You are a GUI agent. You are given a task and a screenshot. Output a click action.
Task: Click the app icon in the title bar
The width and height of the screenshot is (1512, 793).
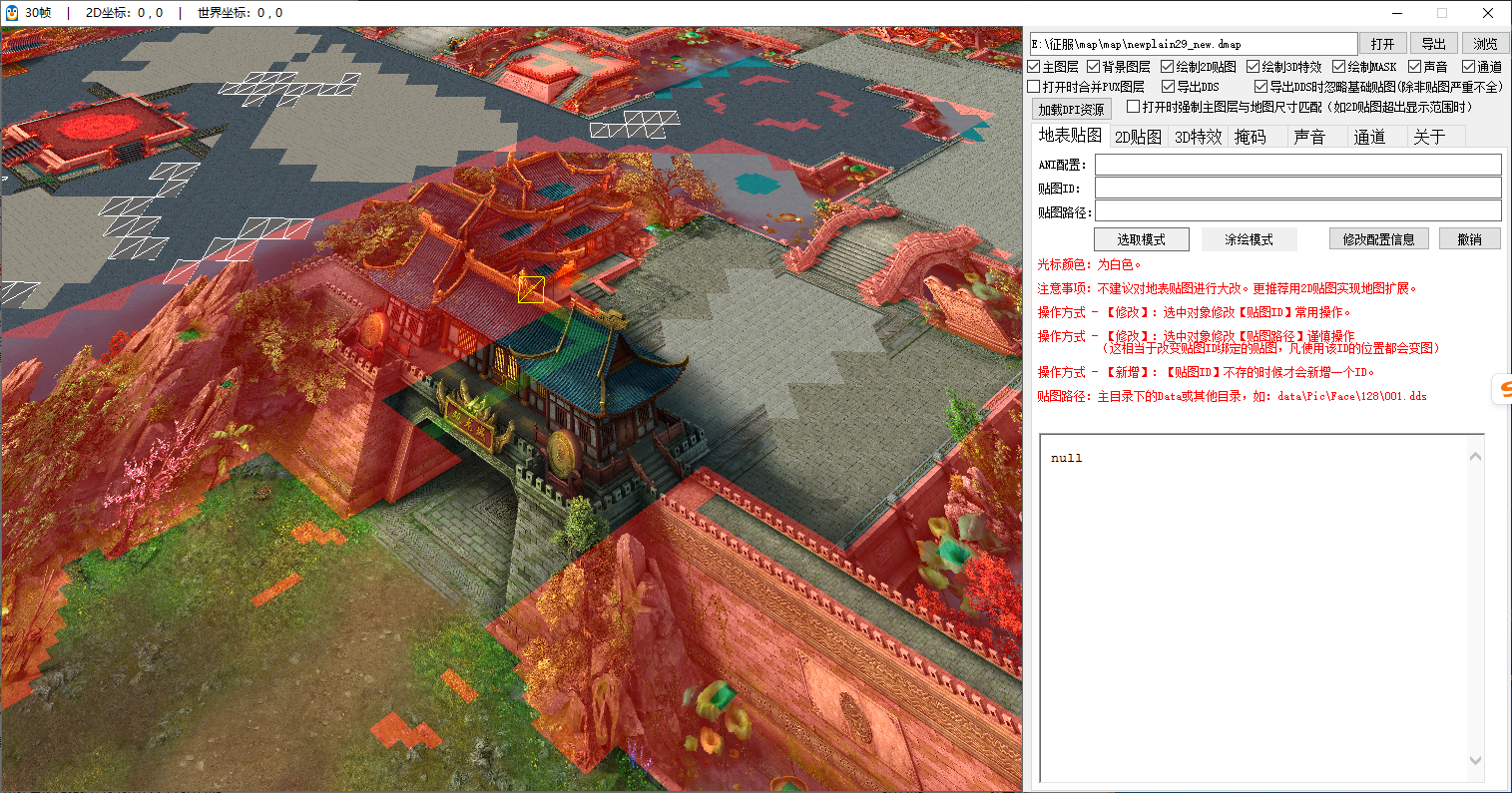coord(12,13)
